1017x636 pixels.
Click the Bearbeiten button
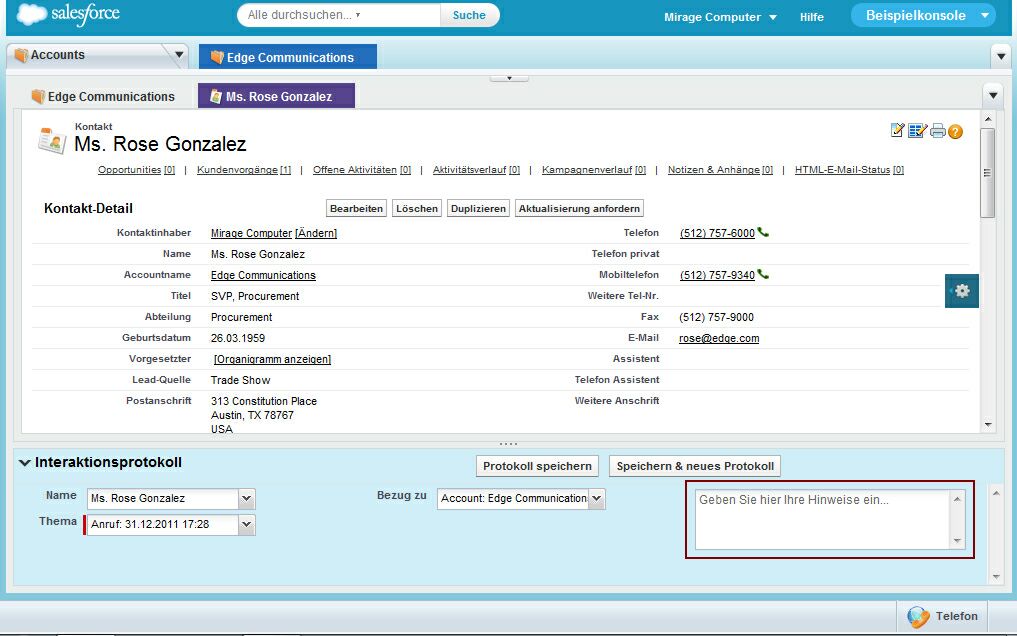tap(357, 209)
